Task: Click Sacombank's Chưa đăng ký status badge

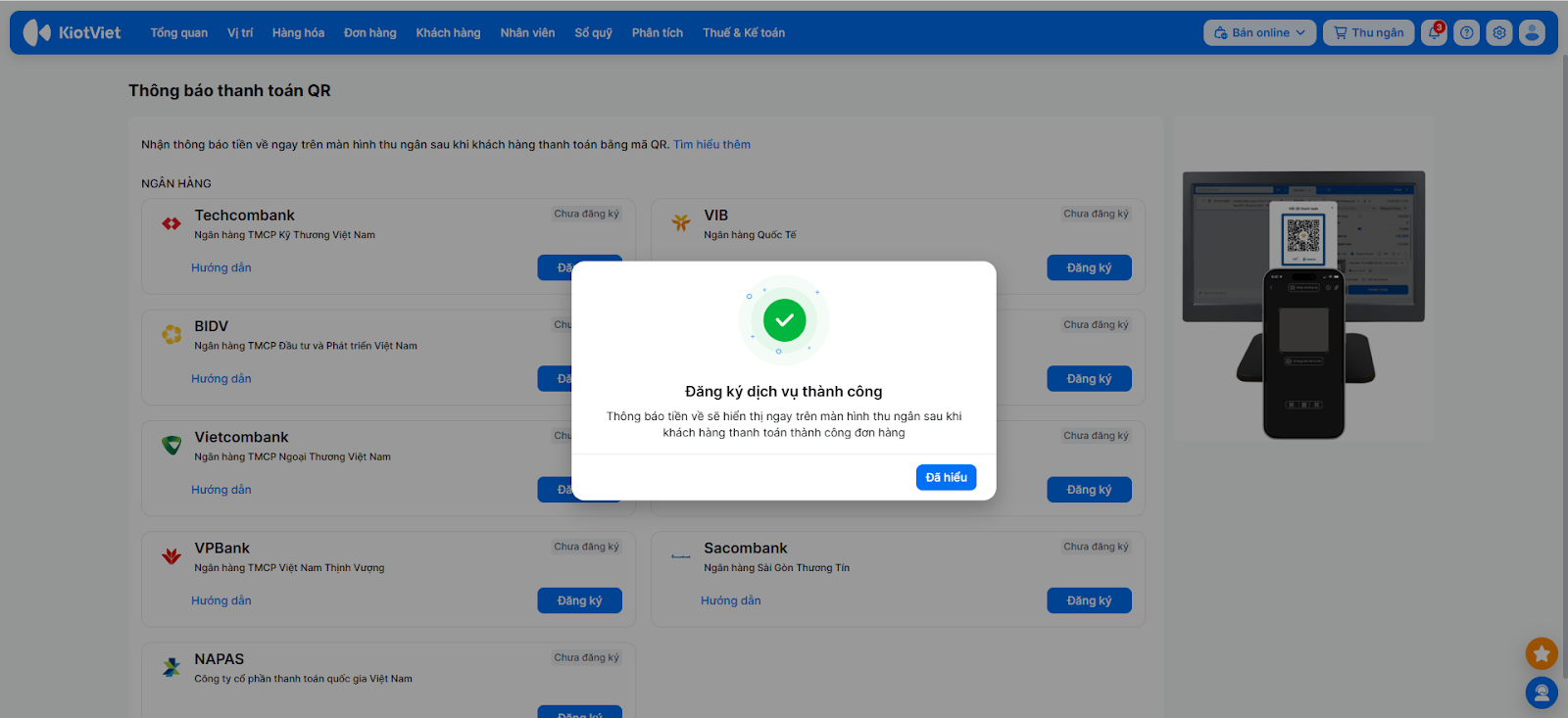Action: point(1096,547)
